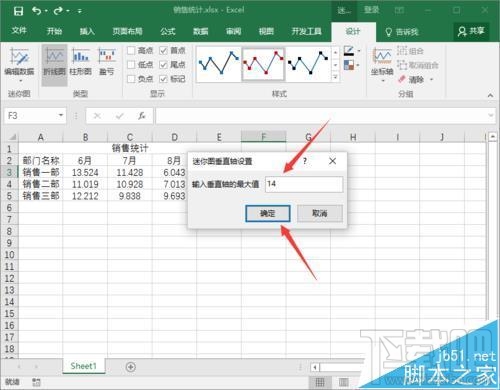Click the formula bar Cancel icon

tap(97, 116)
